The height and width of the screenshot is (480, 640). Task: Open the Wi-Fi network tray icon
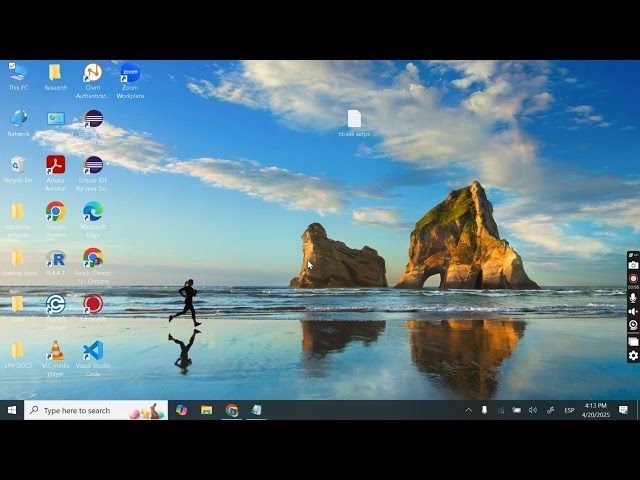[x=501, y=410]
